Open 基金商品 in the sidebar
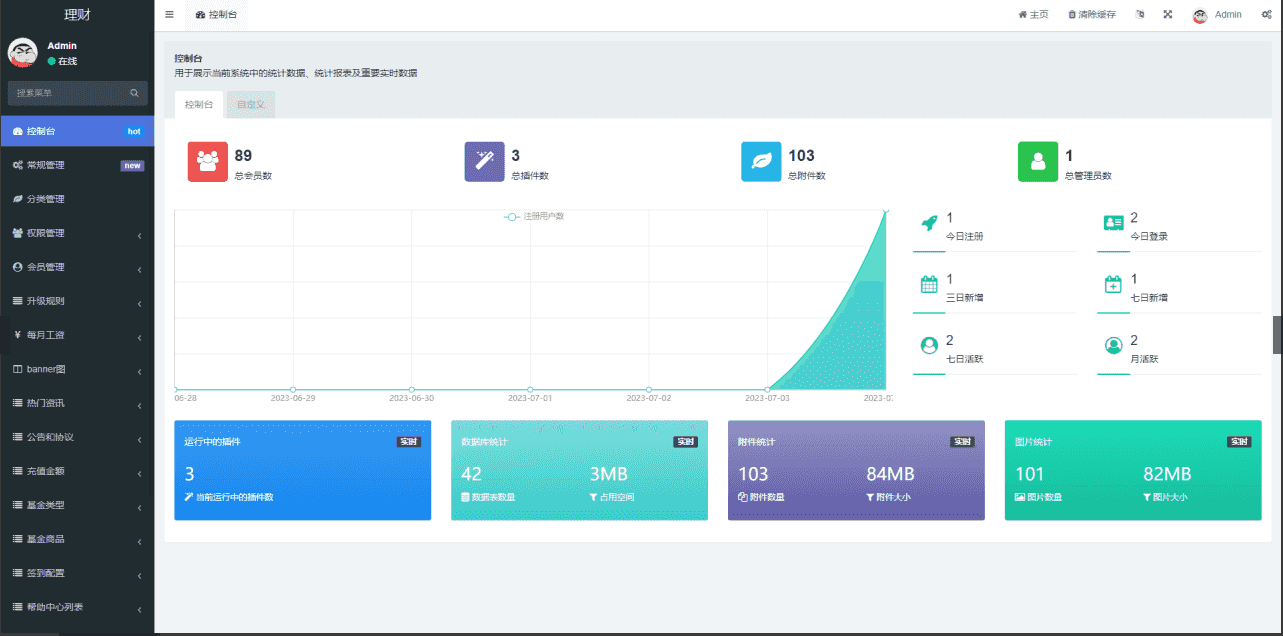 tap(77, 539)
